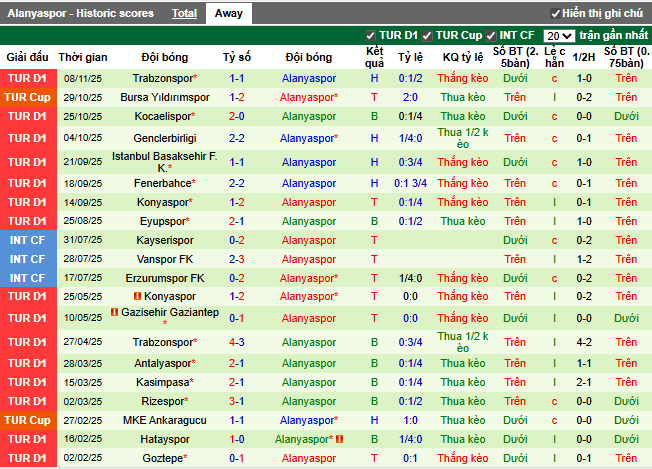
Task: Click the Vanspor FK team name
Action: [x=165, y=259]
